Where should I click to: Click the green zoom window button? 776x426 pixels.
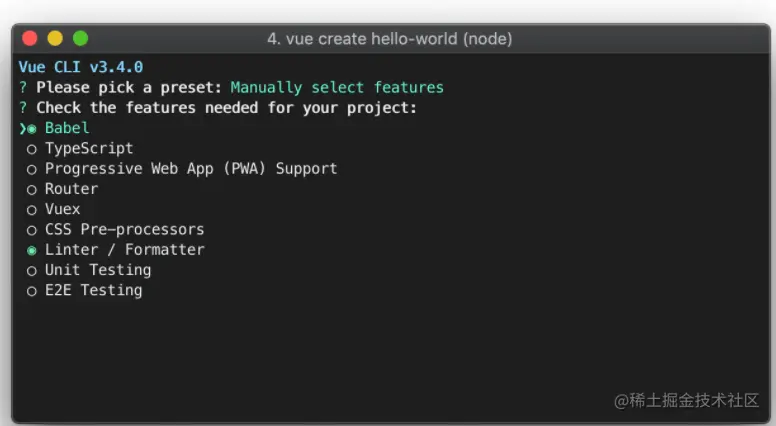point(80,38)
